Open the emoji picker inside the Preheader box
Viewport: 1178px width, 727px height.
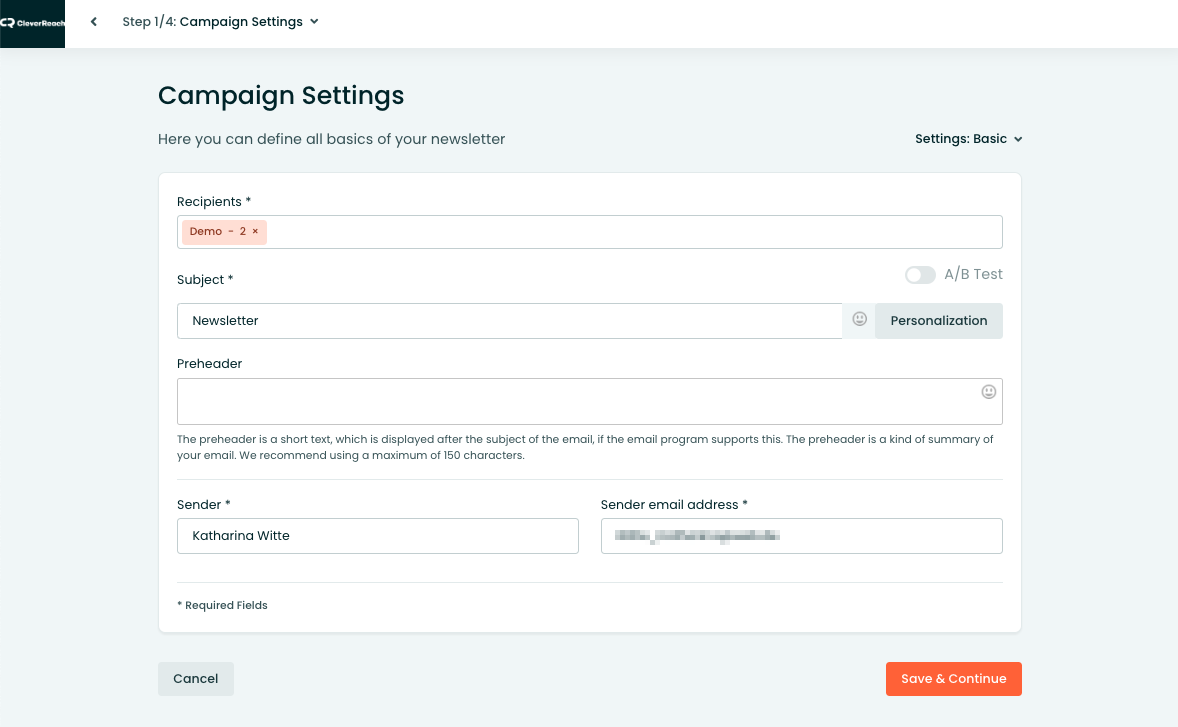[x=989, y=392]
